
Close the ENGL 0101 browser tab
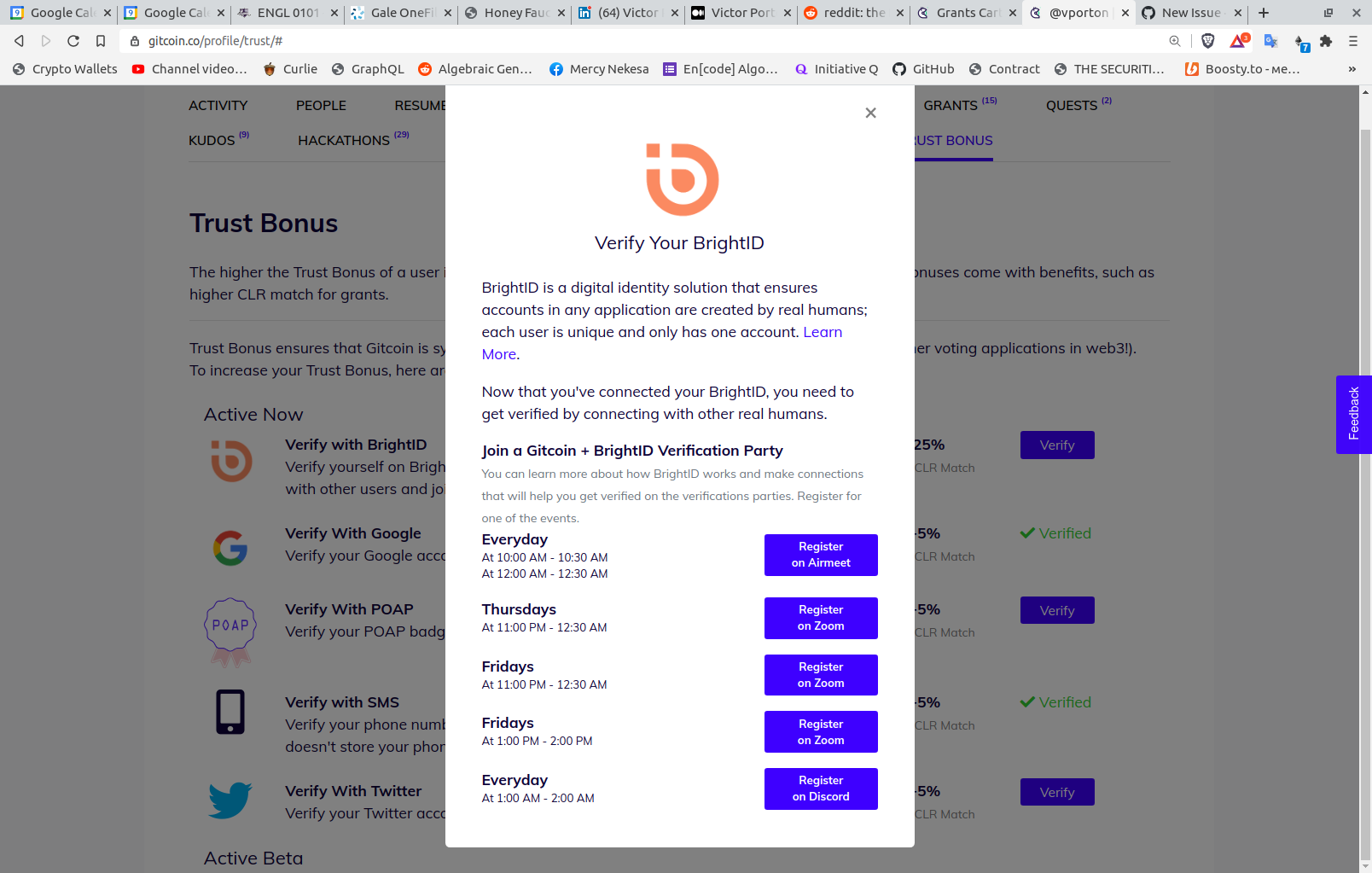click(334, 13)
